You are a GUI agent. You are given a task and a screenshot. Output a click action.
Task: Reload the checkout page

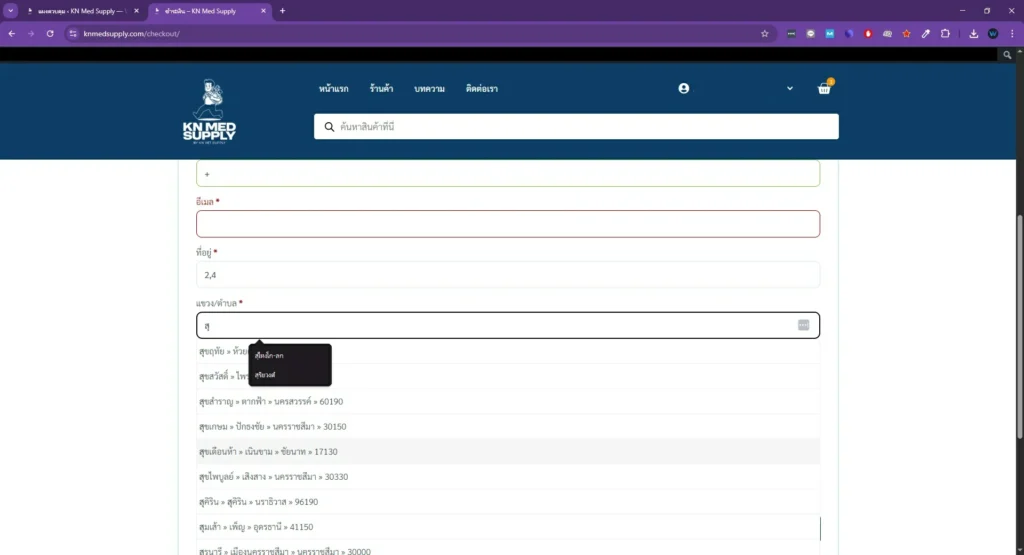pyautogui.click(x=50, y=33)
